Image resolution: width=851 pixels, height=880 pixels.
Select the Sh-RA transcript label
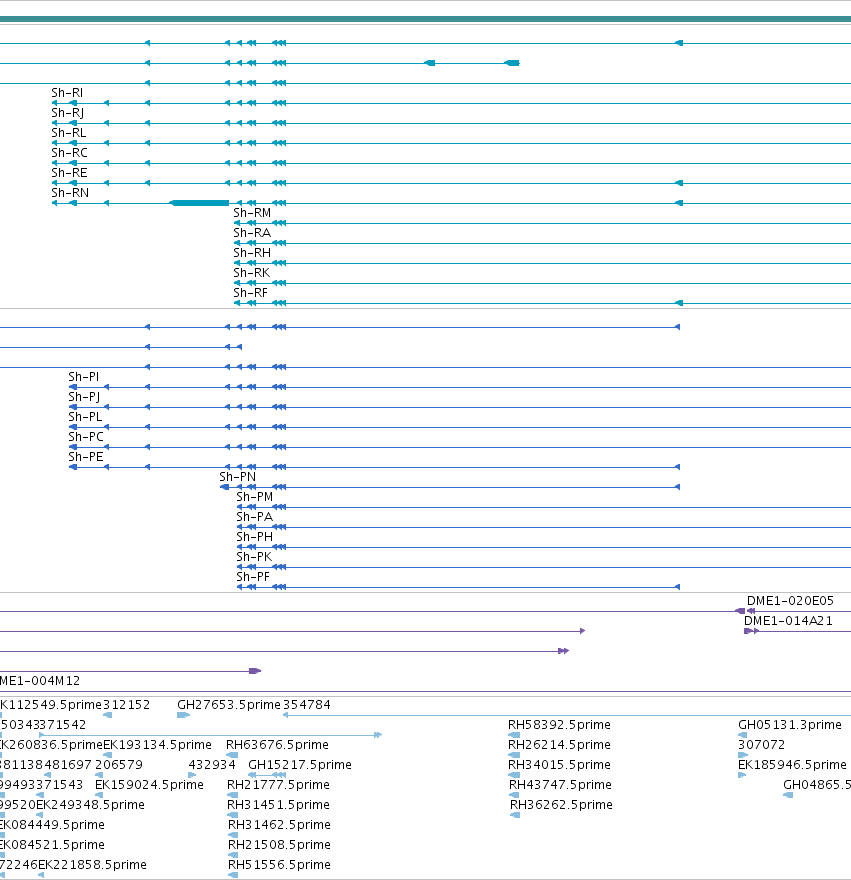[252, 233]
